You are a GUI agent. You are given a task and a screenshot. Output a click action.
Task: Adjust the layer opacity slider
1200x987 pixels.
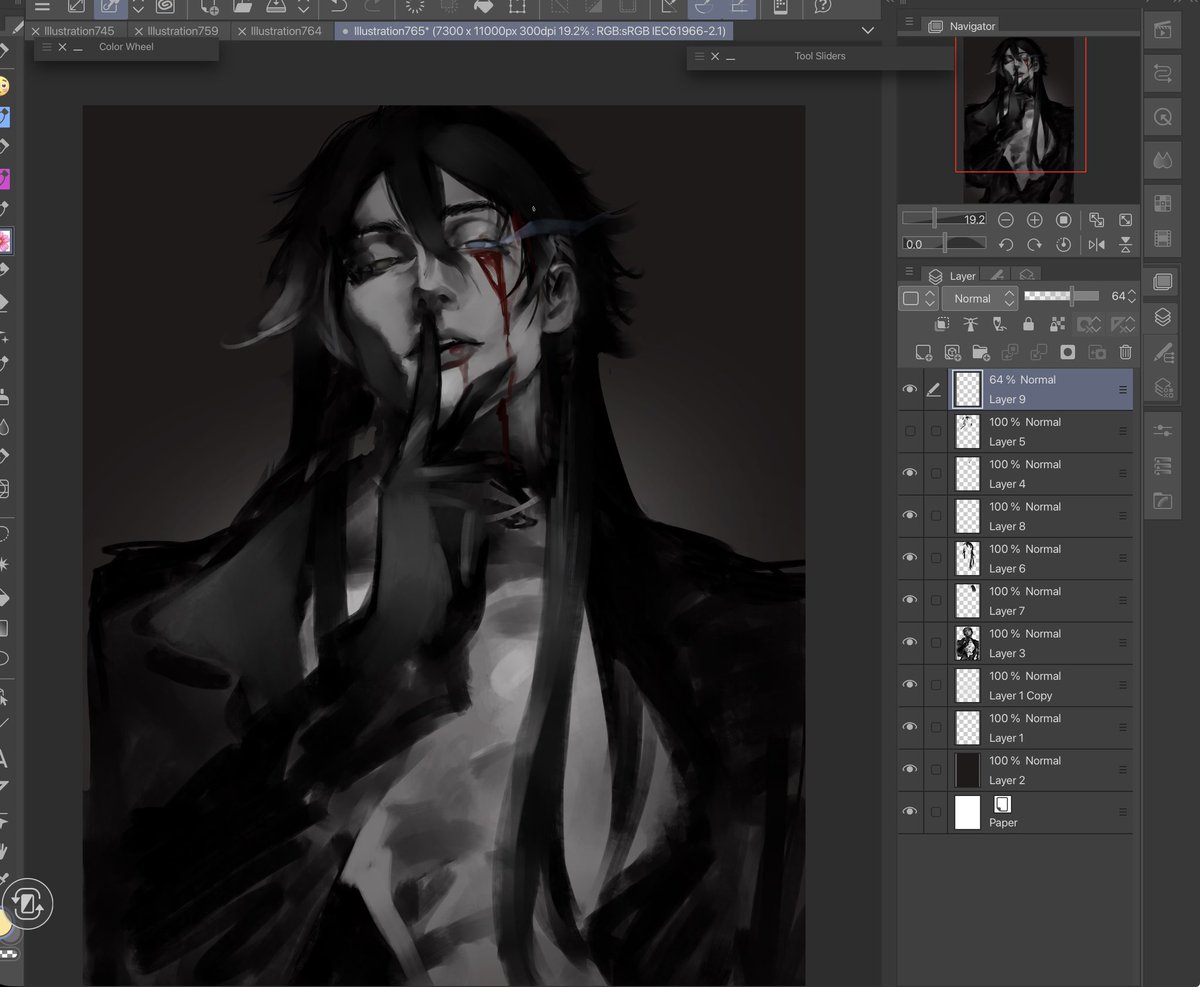pos(1062,296)
